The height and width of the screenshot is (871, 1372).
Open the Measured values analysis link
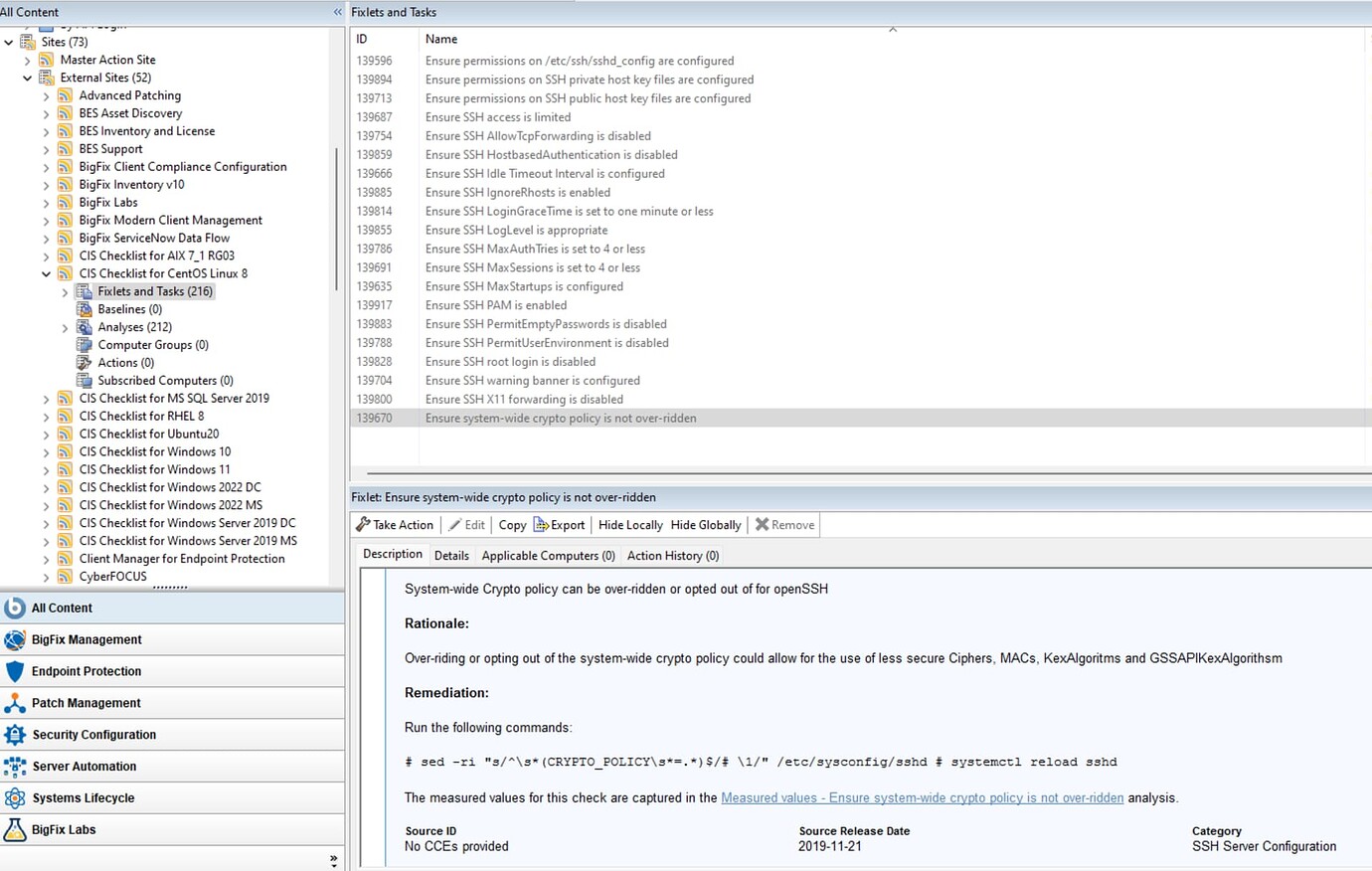point(922,797)
